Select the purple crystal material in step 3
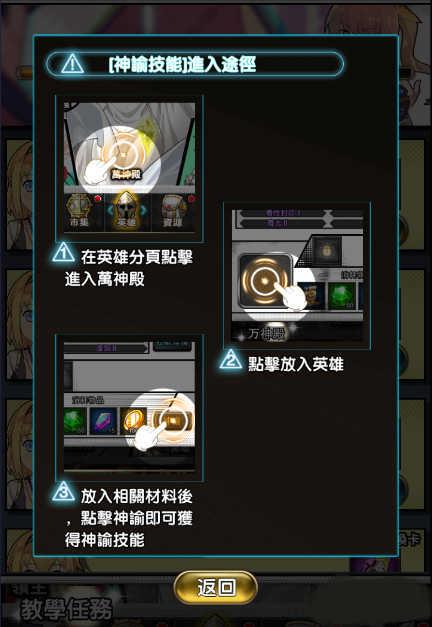Image resolution: width=432 pixels, height=627 pixels. coord(104,421)
